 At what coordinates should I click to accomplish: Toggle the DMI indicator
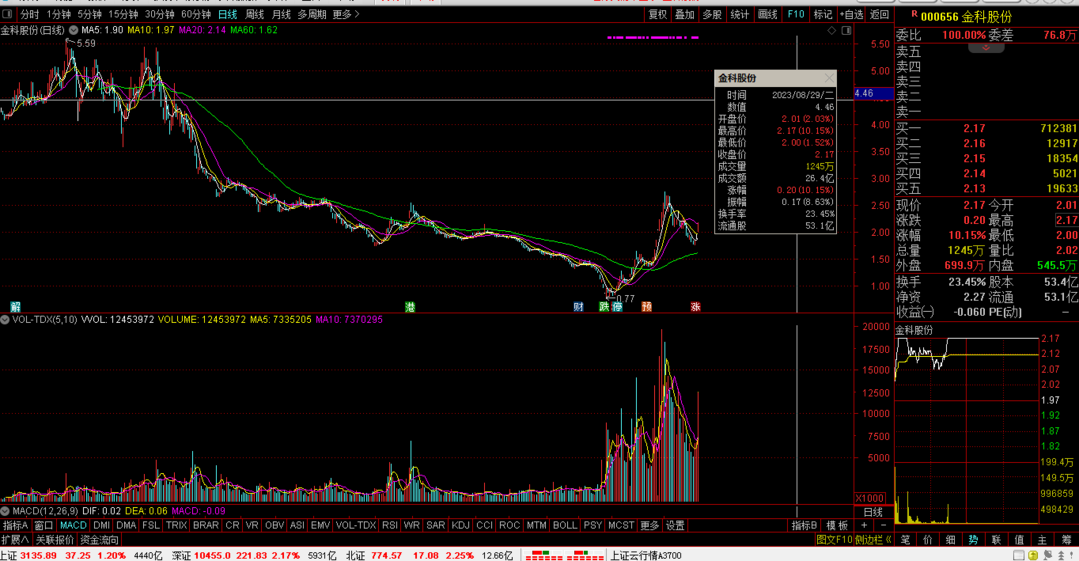(101, 525)
